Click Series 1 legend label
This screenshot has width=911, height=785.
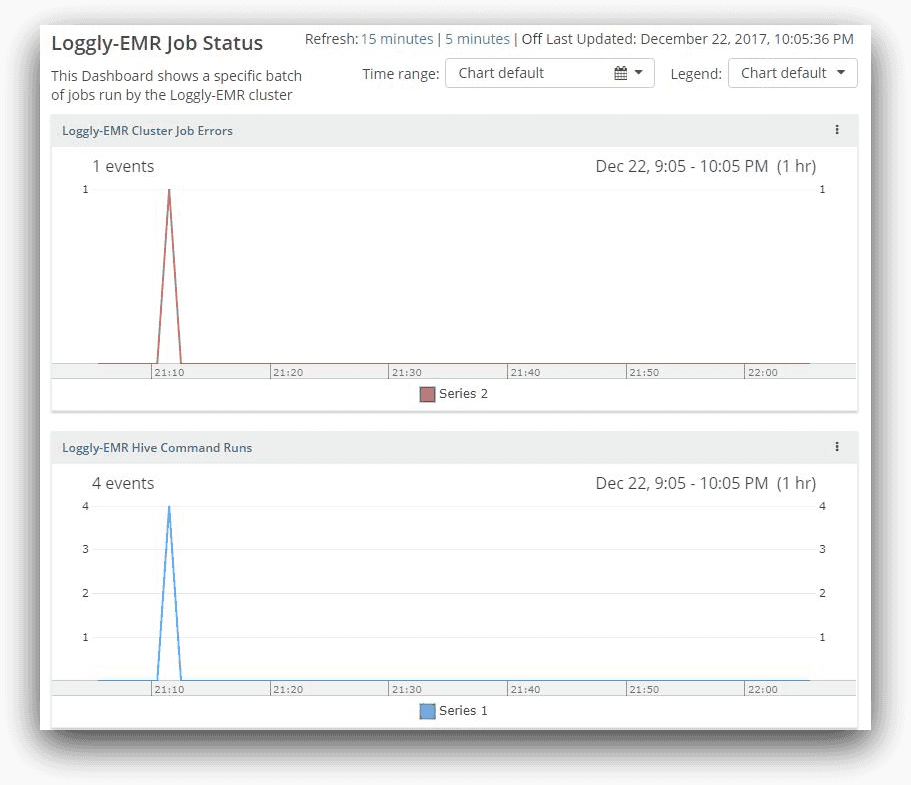463,711
